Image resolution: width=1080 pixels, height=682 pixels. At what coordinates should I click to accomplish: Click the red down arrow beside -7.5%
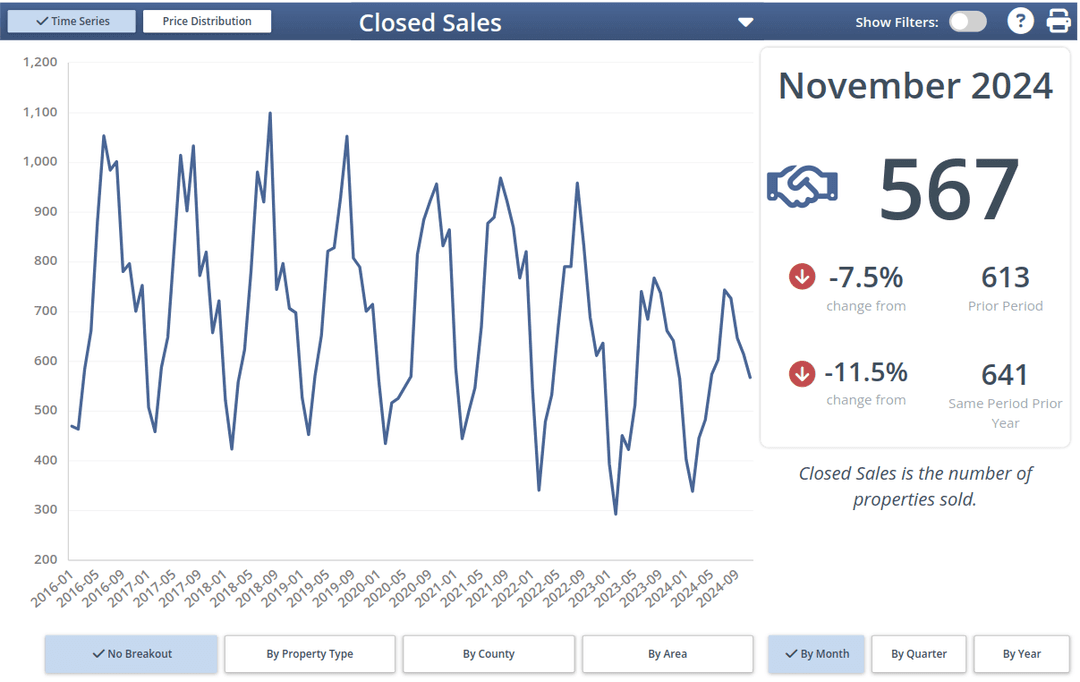click(x=802, y=276)
